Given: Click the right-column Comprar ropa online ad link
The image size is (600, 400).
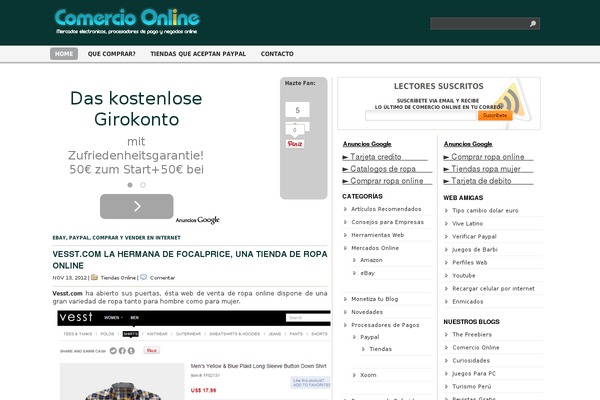Looking at the screenshot, I should click(x=488, y=157).
